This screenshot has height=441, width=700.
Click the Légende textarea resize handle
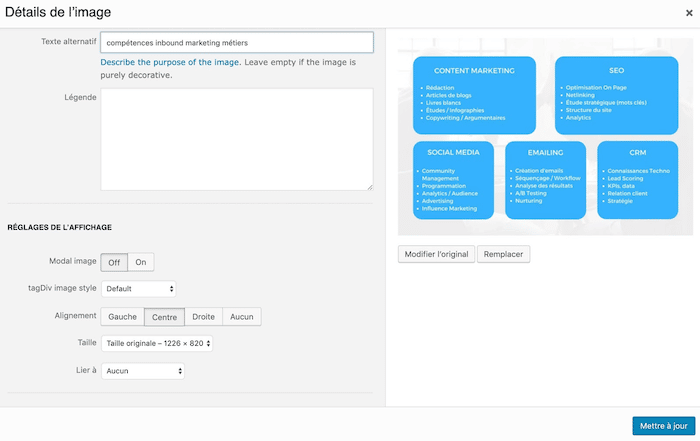click(368, 185)
